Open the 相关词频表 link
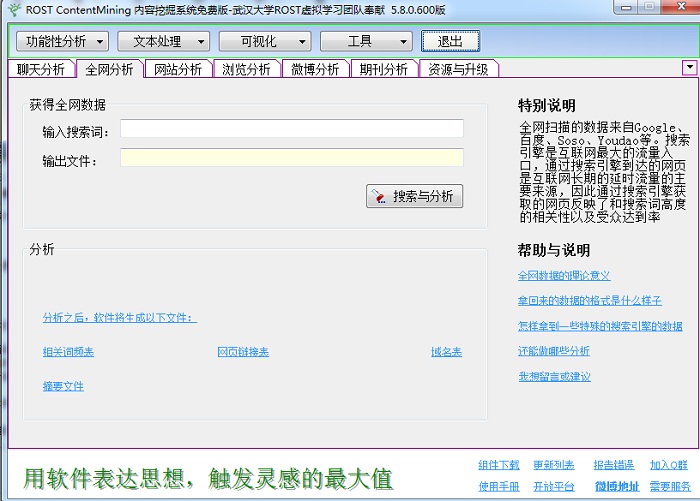 click(x=68, y=352)
